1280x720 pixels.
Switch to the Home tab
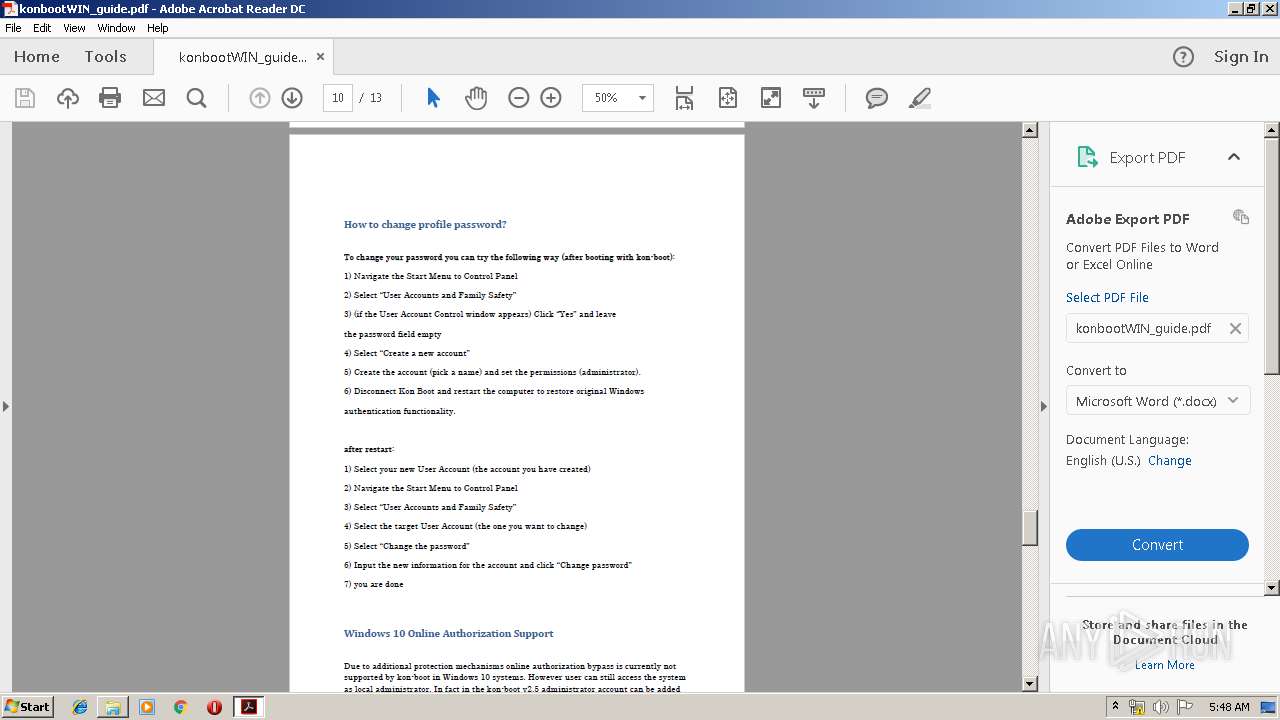(37, 57)
